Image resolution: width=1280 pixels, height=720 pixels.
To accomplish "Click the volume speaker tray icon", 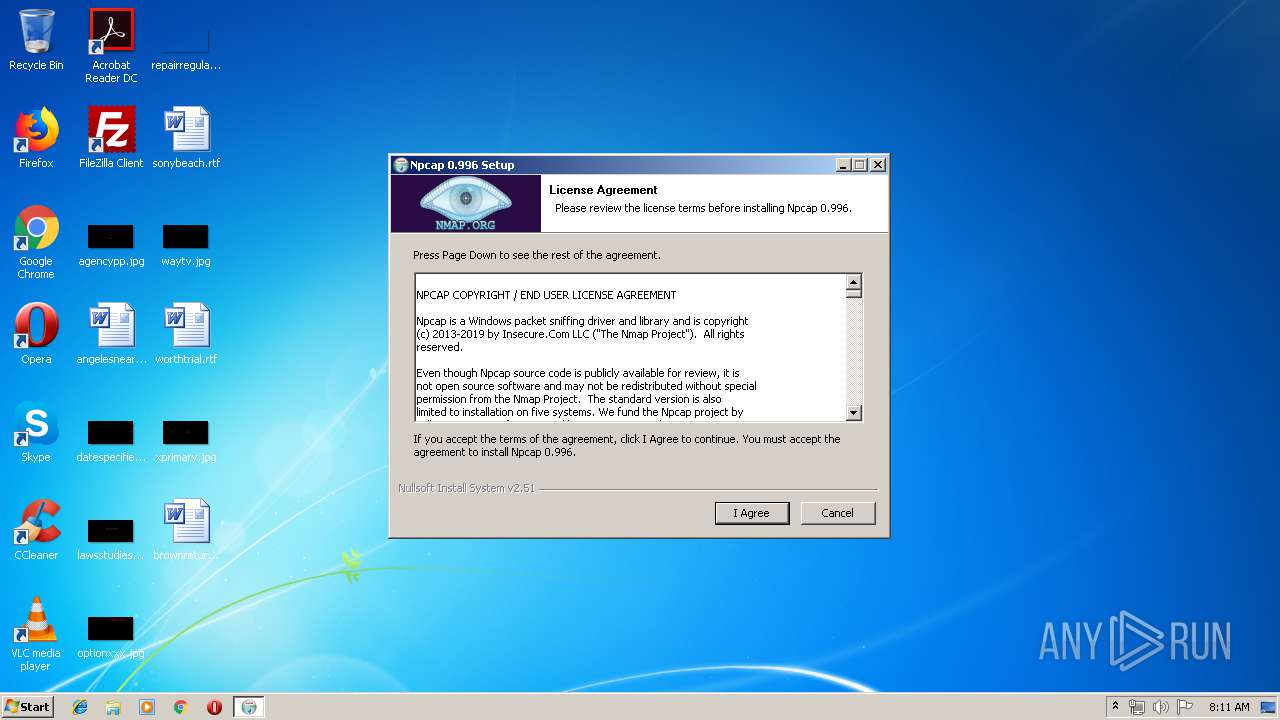I will pyautogui.click(x=1161, y=707).
